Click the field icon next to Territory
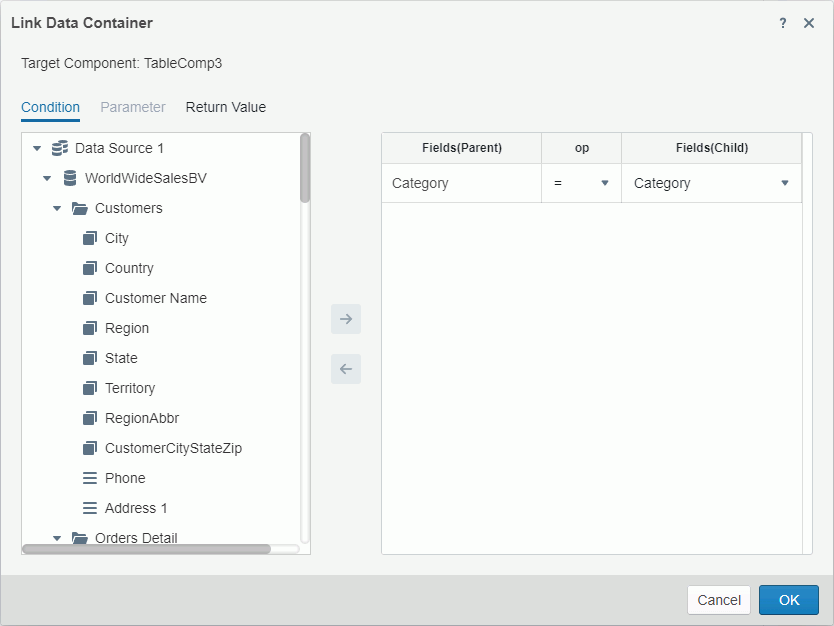This screenshot has width=834, height=626. click(x=89, y=388)
